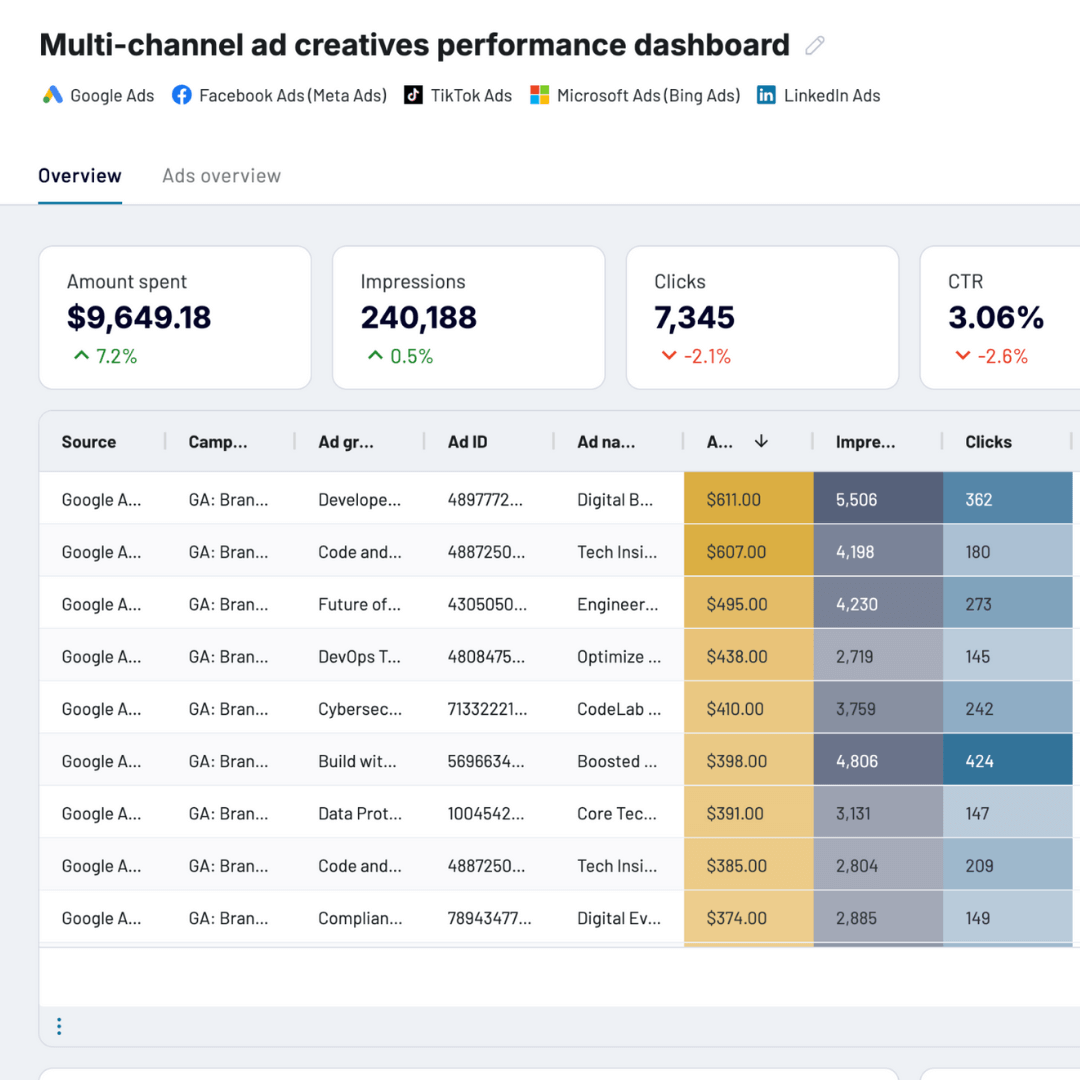Click the gold $611.00 heatmap cell
The width and height of the screenshot is (1080, 1080).
point(748,498)
